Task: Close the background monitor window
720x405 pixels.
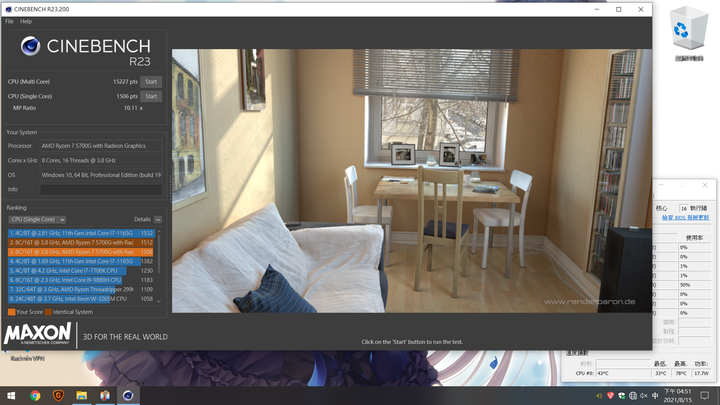Action: pos(705,185)
